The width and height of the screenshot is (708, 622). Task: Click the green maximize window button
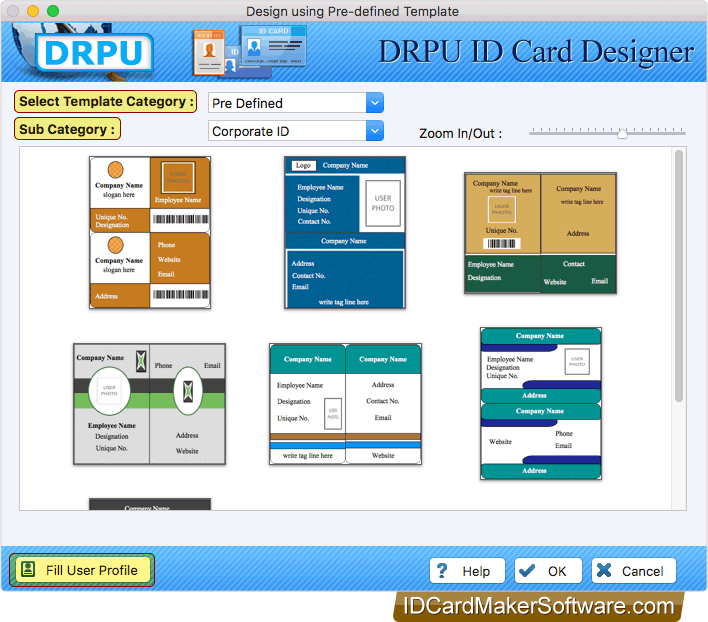point(53,11)
